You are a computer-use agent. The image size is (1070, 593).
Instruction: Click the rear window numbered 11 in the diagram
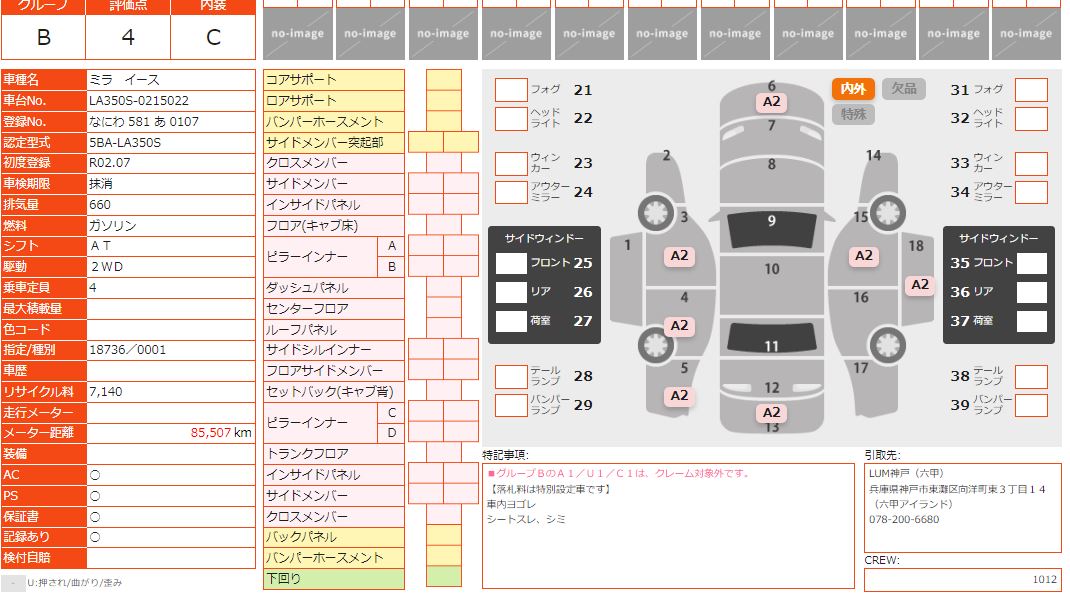[x=771, y=341]
